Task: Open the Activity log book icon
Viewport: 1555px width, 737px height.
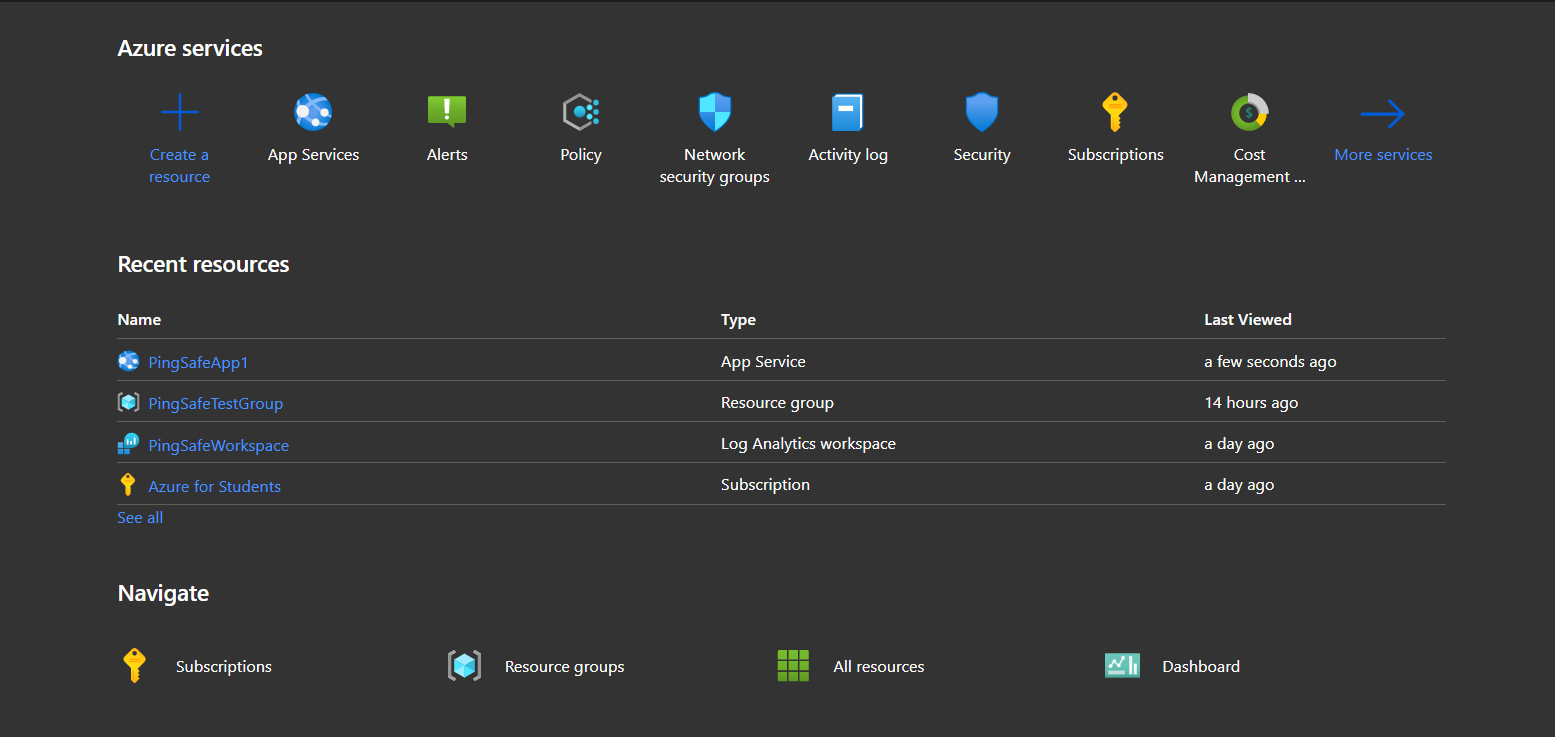Action: tap(847, 113)
